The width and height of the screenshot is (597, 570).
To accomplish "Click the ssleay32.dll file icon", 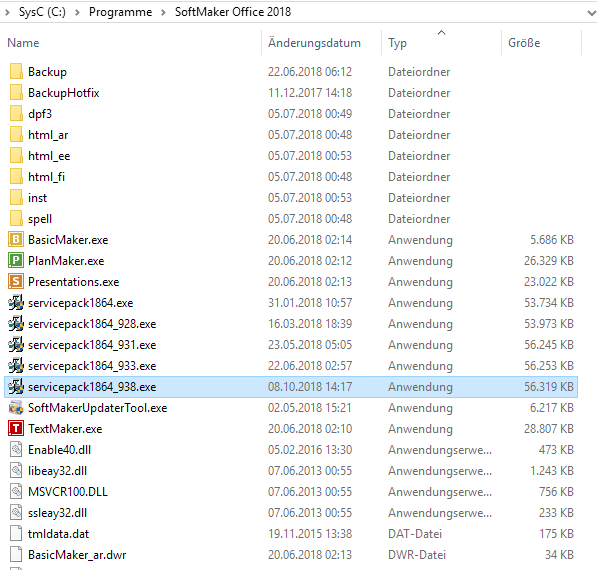I will point(16,513).
